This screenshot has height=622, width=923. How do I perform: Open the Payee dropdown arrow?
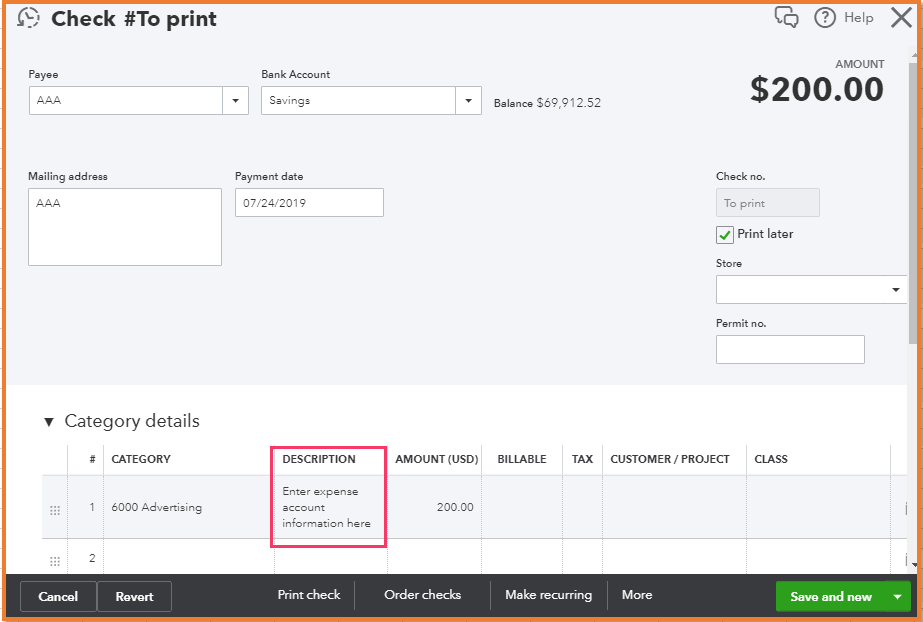coord(236,101)
